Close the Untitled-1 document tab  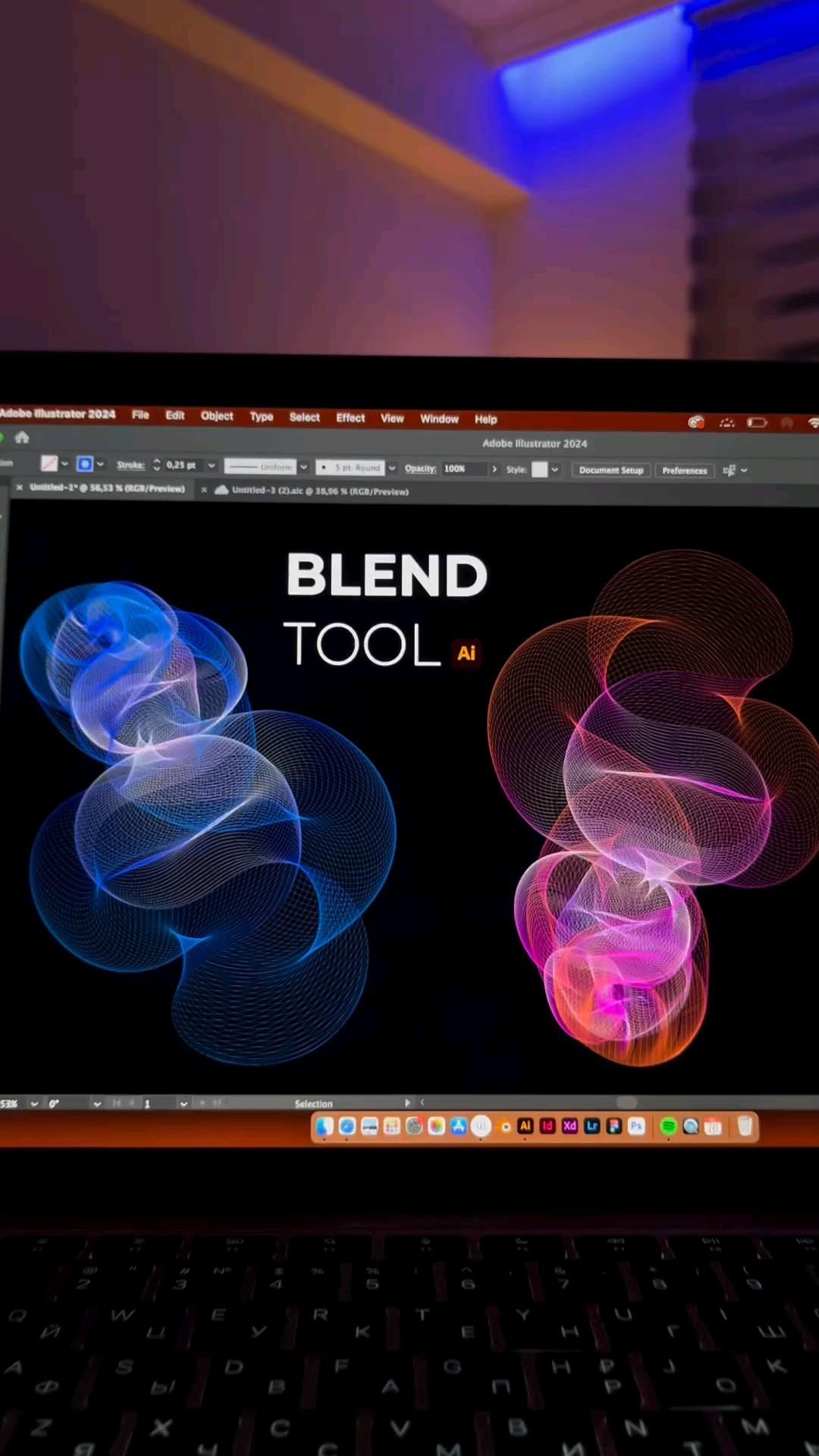click(20, 488)
